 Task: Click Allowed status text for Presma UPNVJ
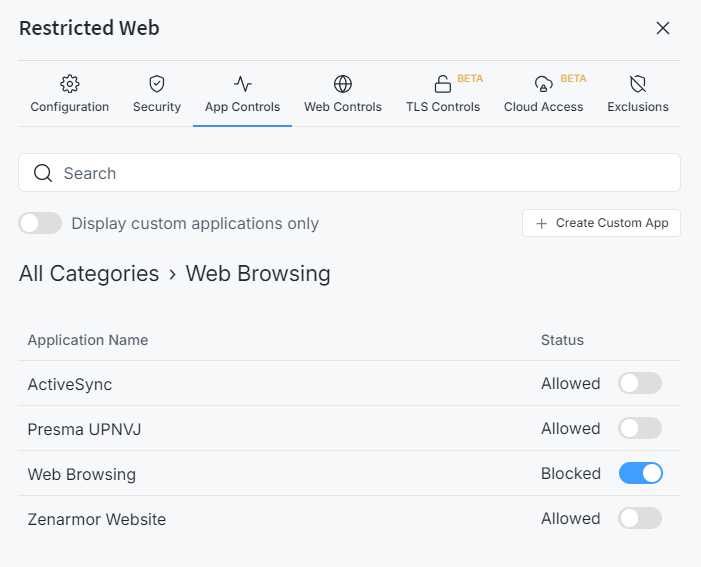click(x=570, y=429)
